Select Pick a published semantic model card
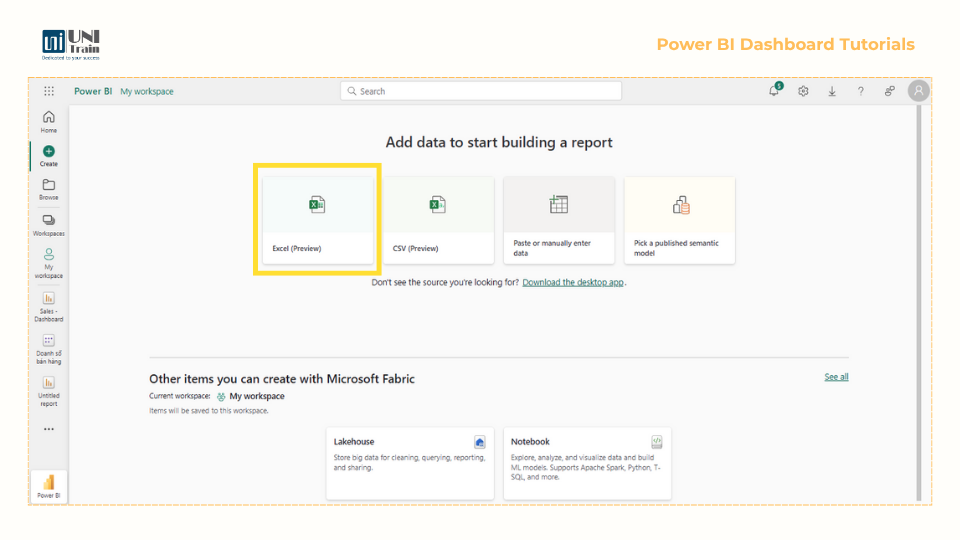The height and width of the screenshot is (540, 960). [680, 220]
